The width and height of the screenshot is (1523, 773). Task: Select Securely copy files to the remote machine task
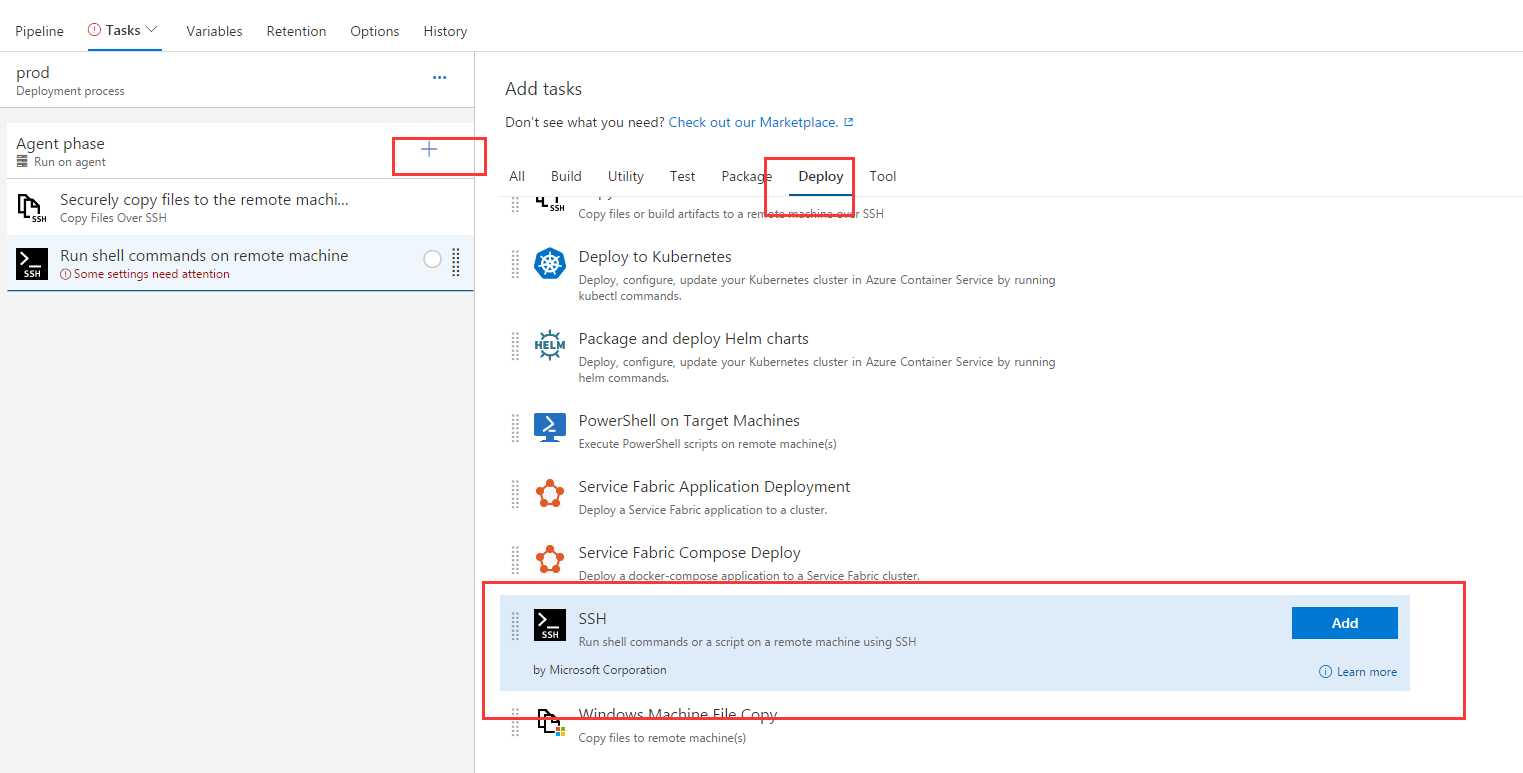(x=240, y=207)
